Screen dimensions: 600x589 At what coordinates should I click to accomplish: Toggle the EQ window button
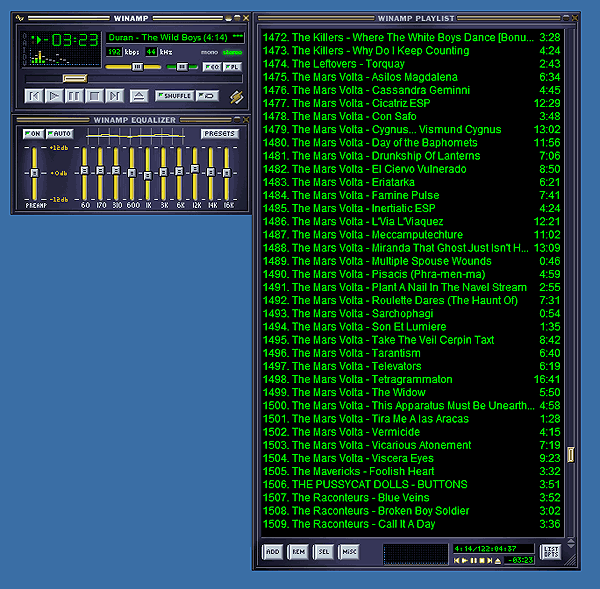[212, 67]
